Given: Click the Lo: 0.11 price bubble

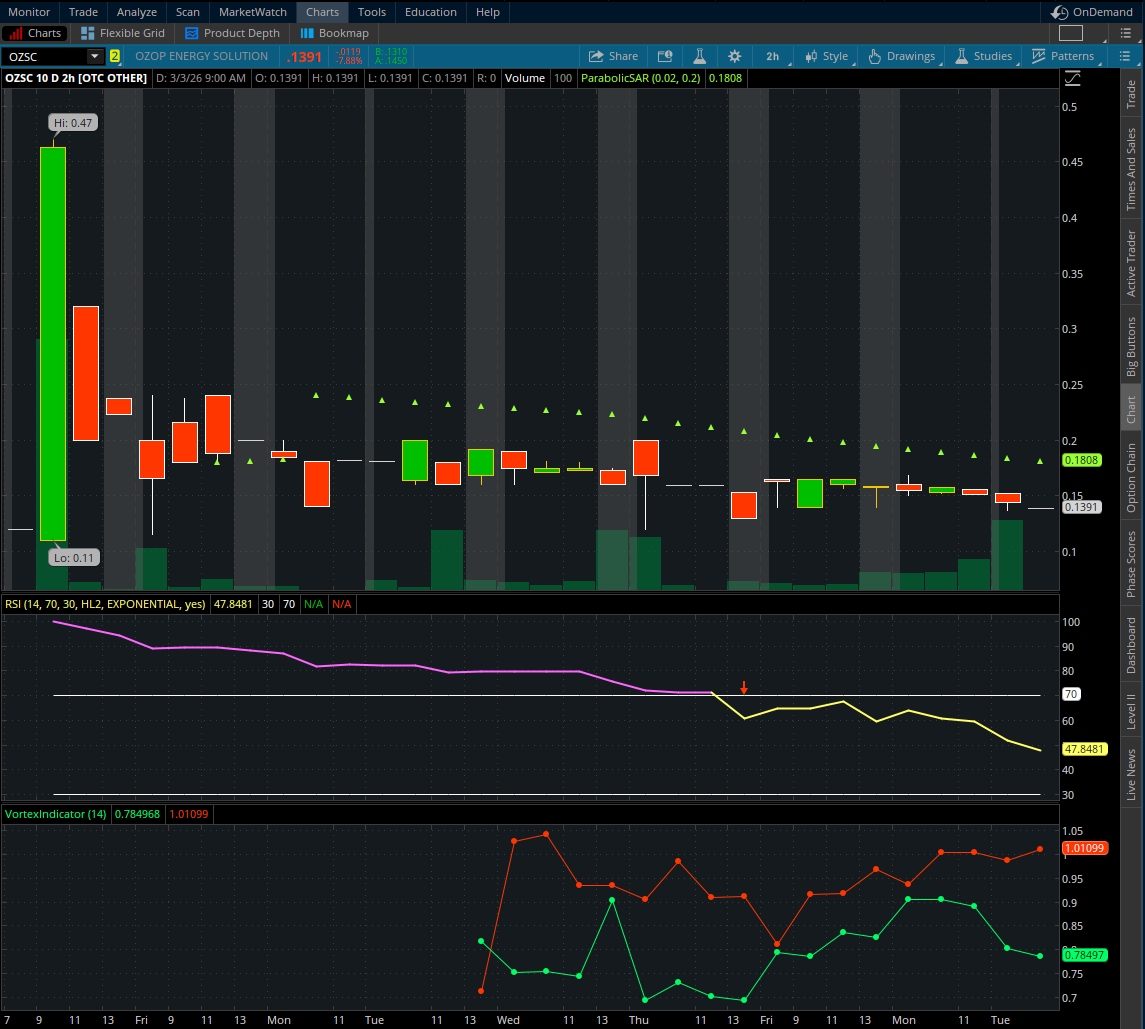Looking at the screenshot, I should coord(74,558).
